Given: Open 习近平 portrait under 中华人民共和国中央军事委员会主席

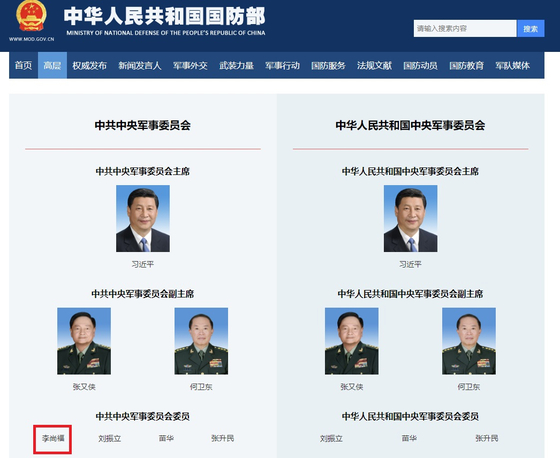Looking at the screenshot, I should [410, 218].
